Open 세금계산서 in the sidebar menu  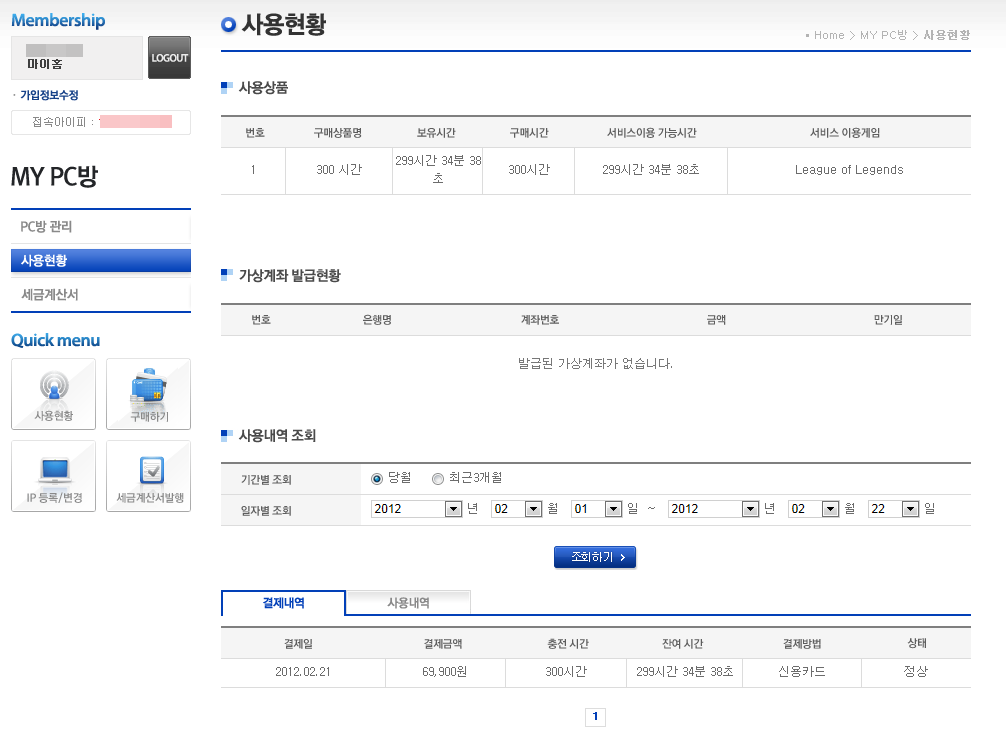click(100, 295)
